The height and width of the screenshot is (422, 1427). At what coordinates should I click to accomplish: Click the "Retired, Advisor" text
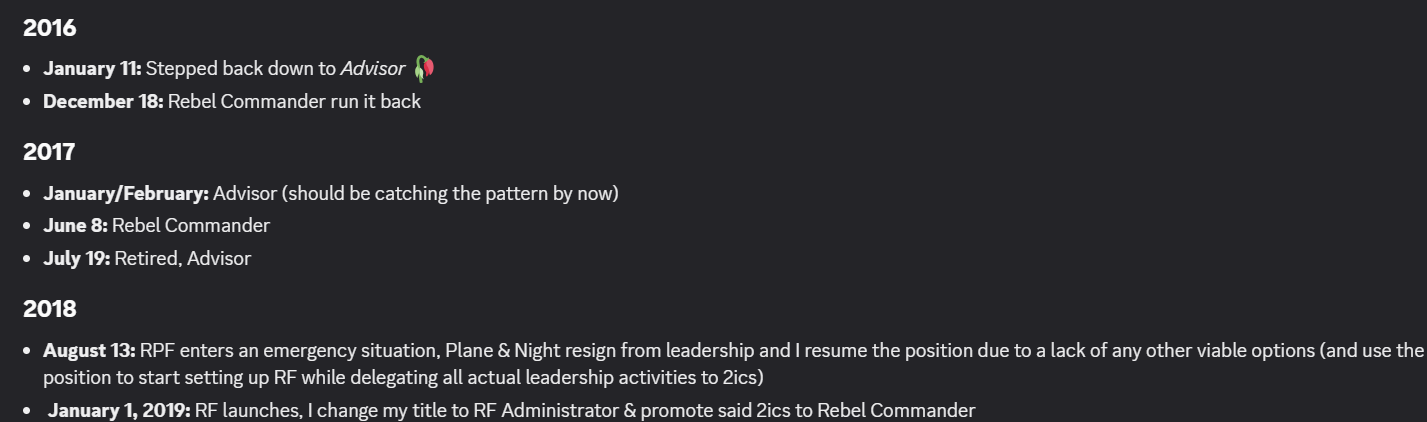[x=183, y=259]
